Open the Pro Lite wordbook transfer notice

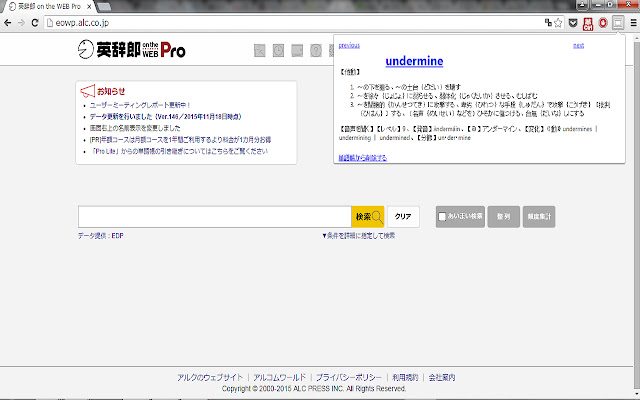[x=180, y=151]
